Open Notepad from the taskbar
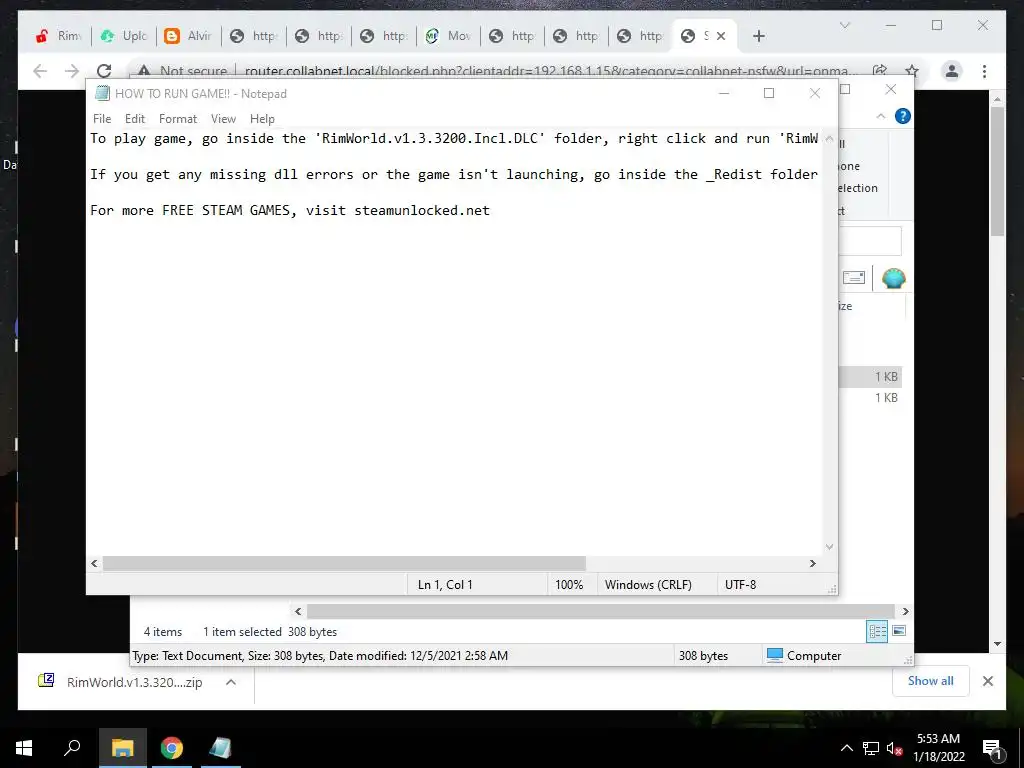The width and height of the screenshot is (1024, 768). coord(220,748)
